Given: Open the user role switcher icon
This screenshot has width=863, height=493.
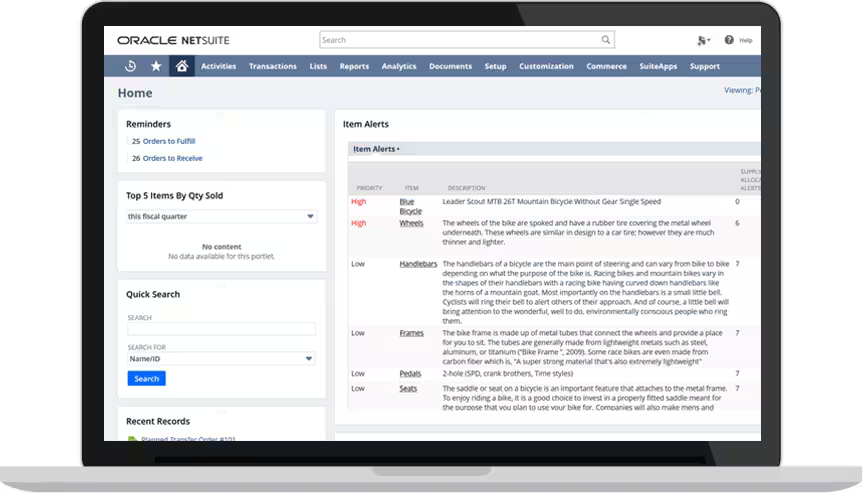Looking at the screenshot, I should (x=703, y=40).
